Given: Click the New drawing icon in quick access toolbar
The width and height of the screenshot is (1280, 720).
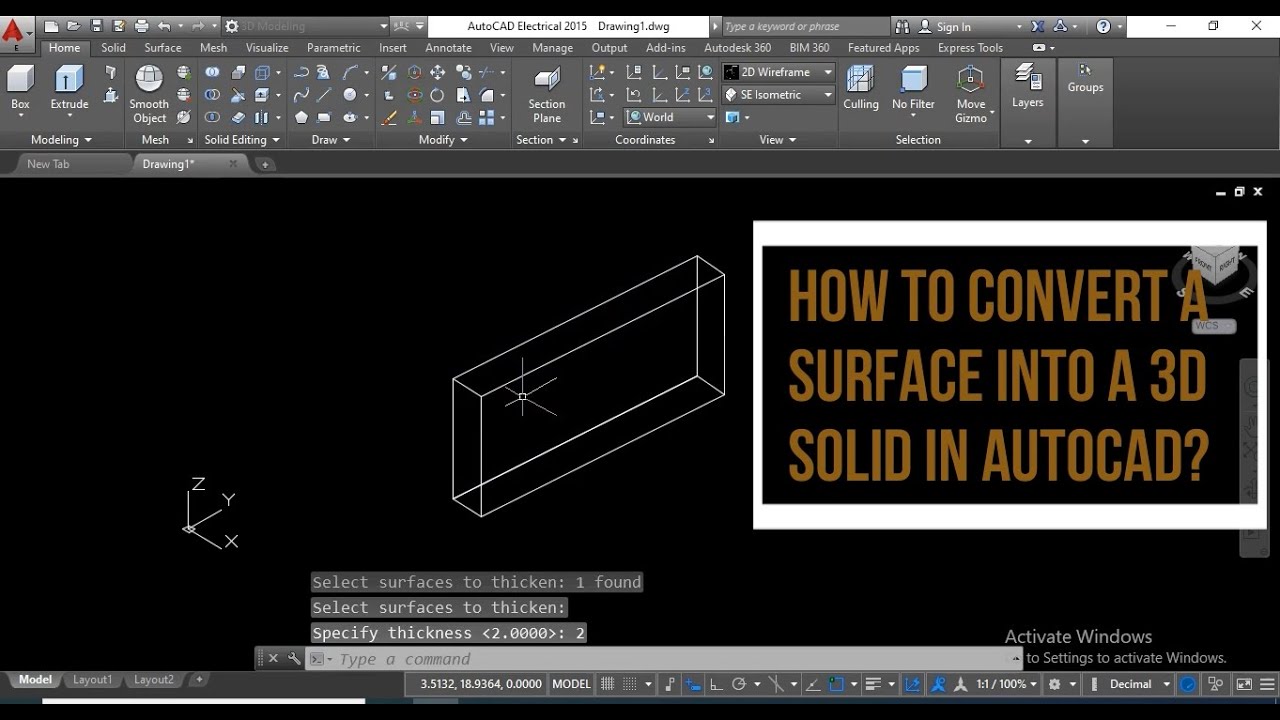Looking at the screenshot, I should (51, 26).
